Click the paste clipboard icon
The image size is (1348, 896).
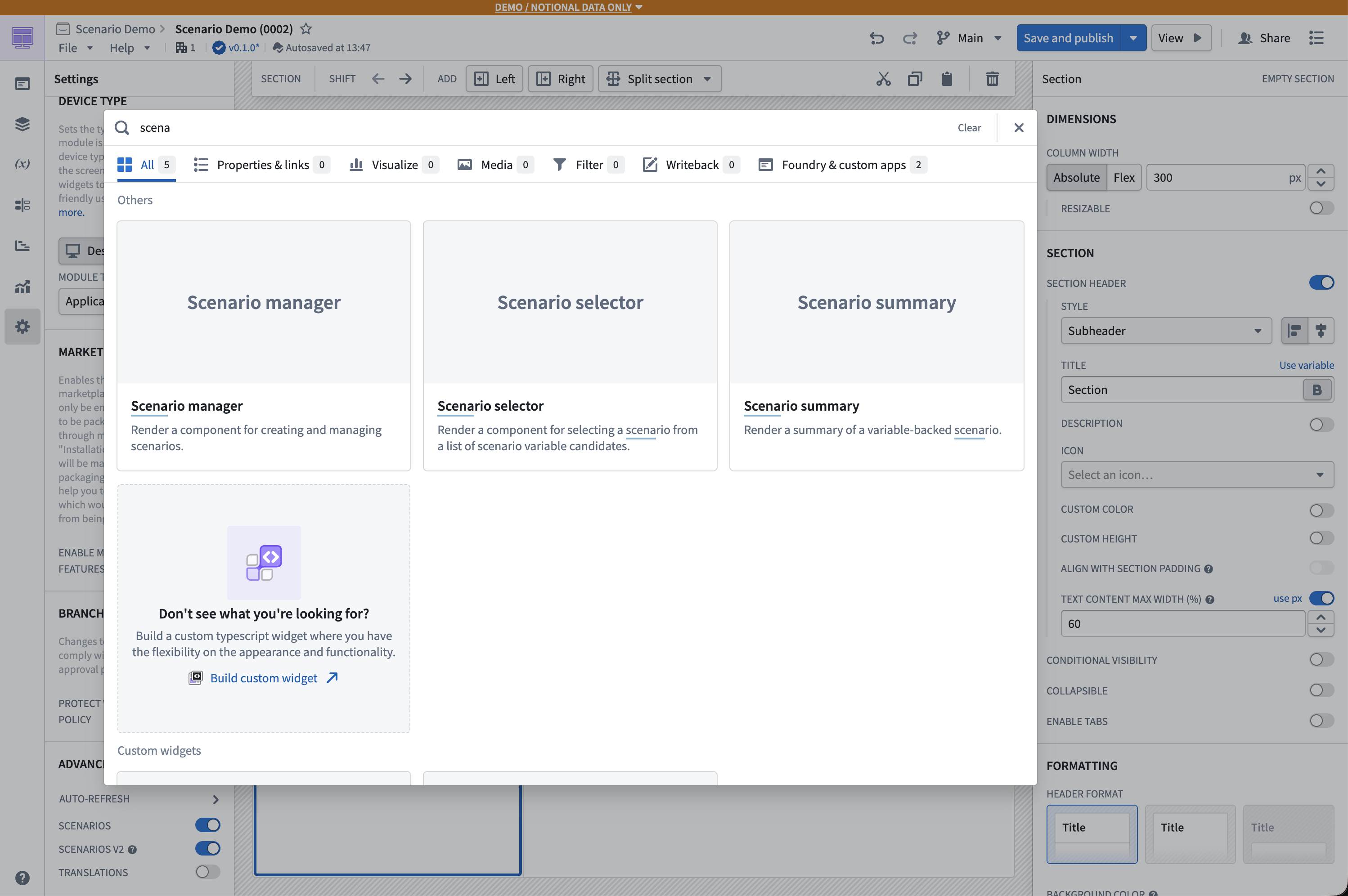[947, 79]
